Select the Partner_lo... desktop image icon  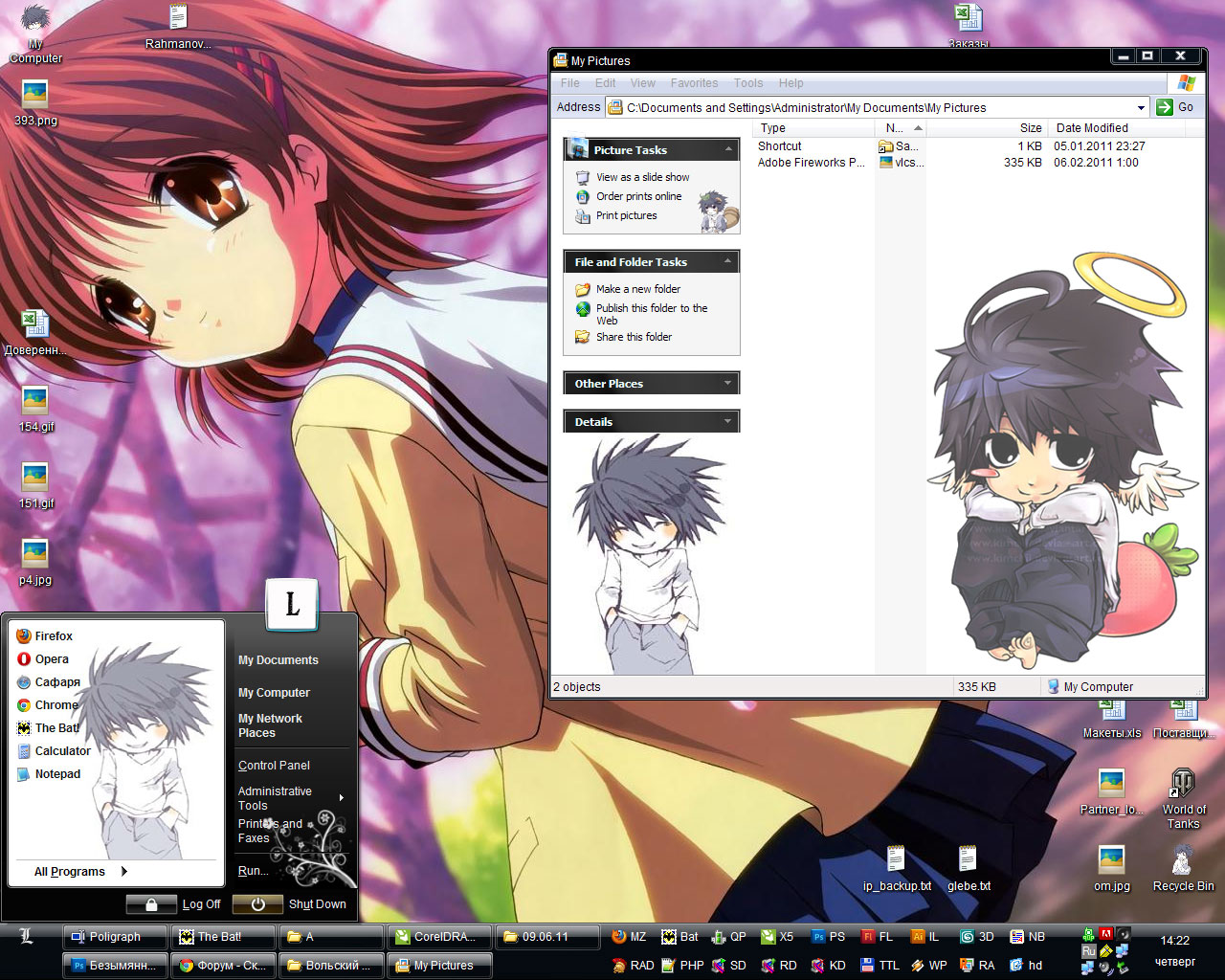pyautogui.click(x=1111, y=791)
